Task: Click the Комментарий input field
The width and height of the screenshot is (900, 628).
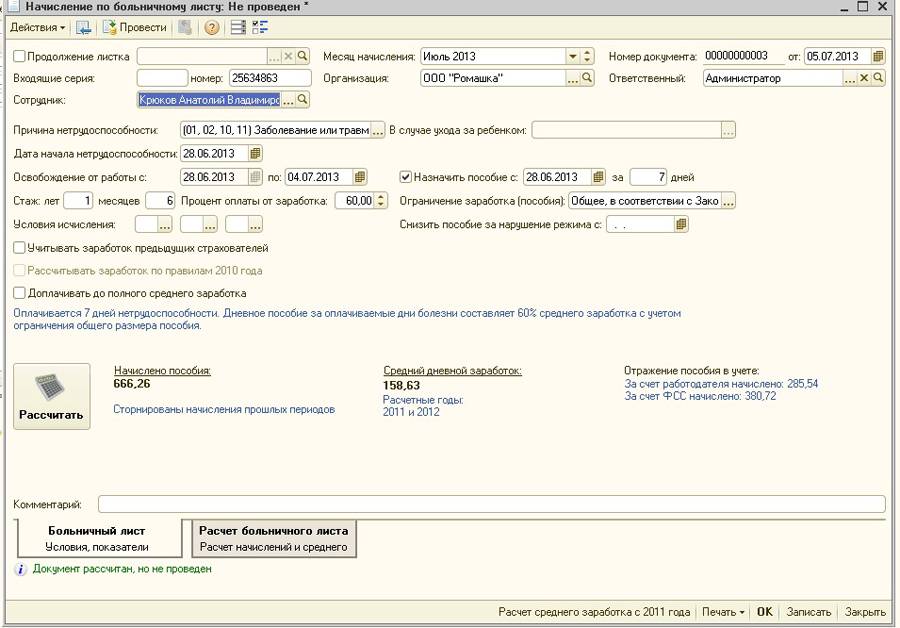Action: [x=491, y=504]
